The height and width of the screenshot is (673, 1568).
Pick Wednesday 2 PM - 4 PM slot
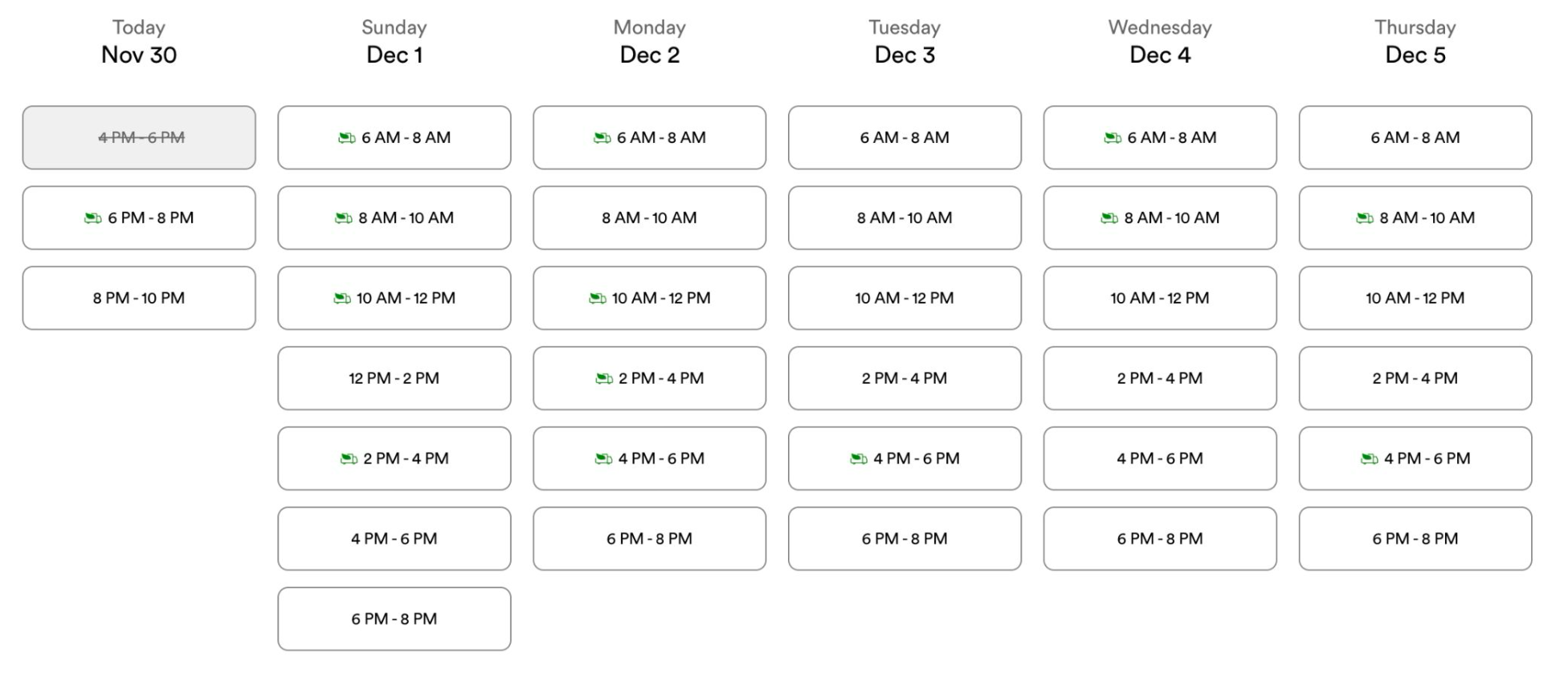click(1160, 378)
